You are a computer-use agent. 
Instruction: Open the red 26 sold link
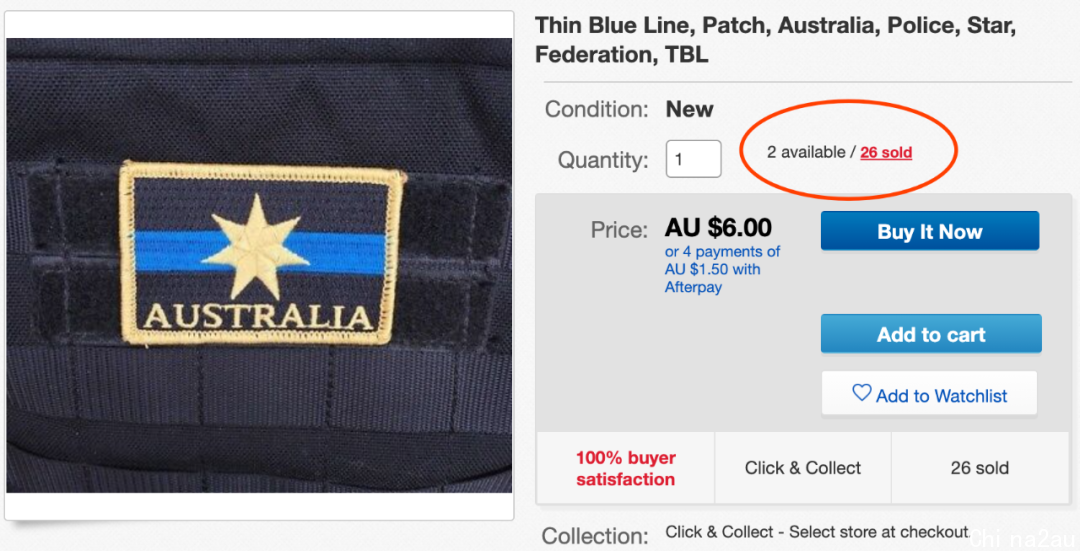coord(886,153)
